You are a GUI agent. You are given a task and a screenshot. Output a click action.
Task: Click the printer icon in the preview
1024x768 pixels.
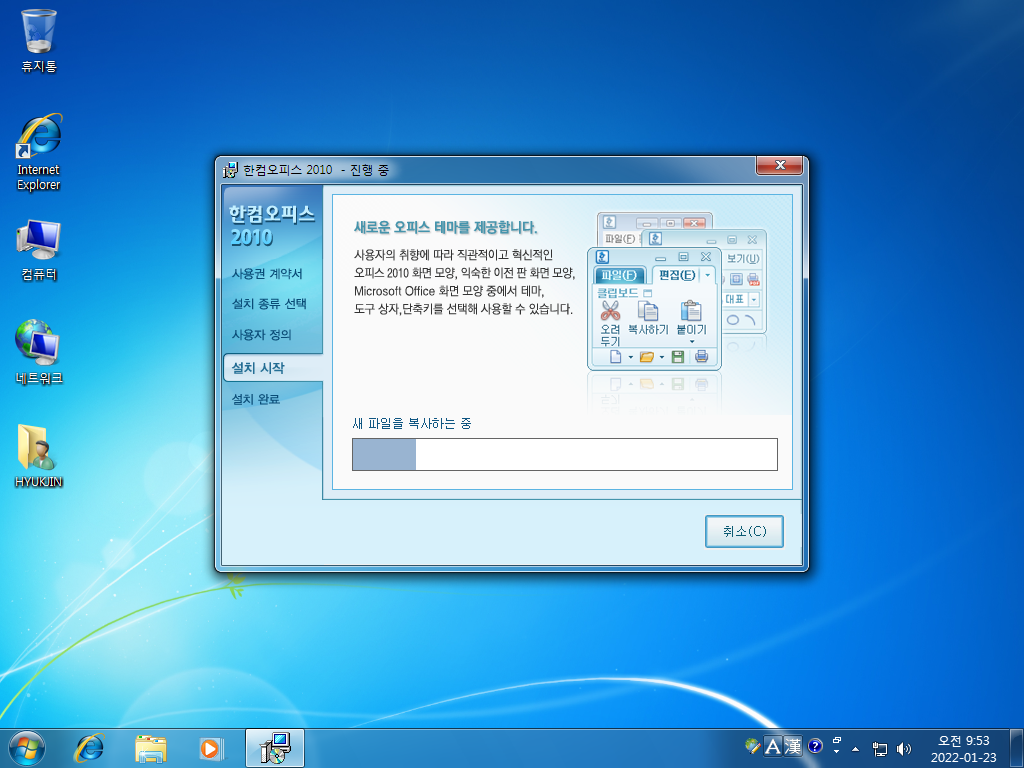pyautogui.click(x=701, y=357)
